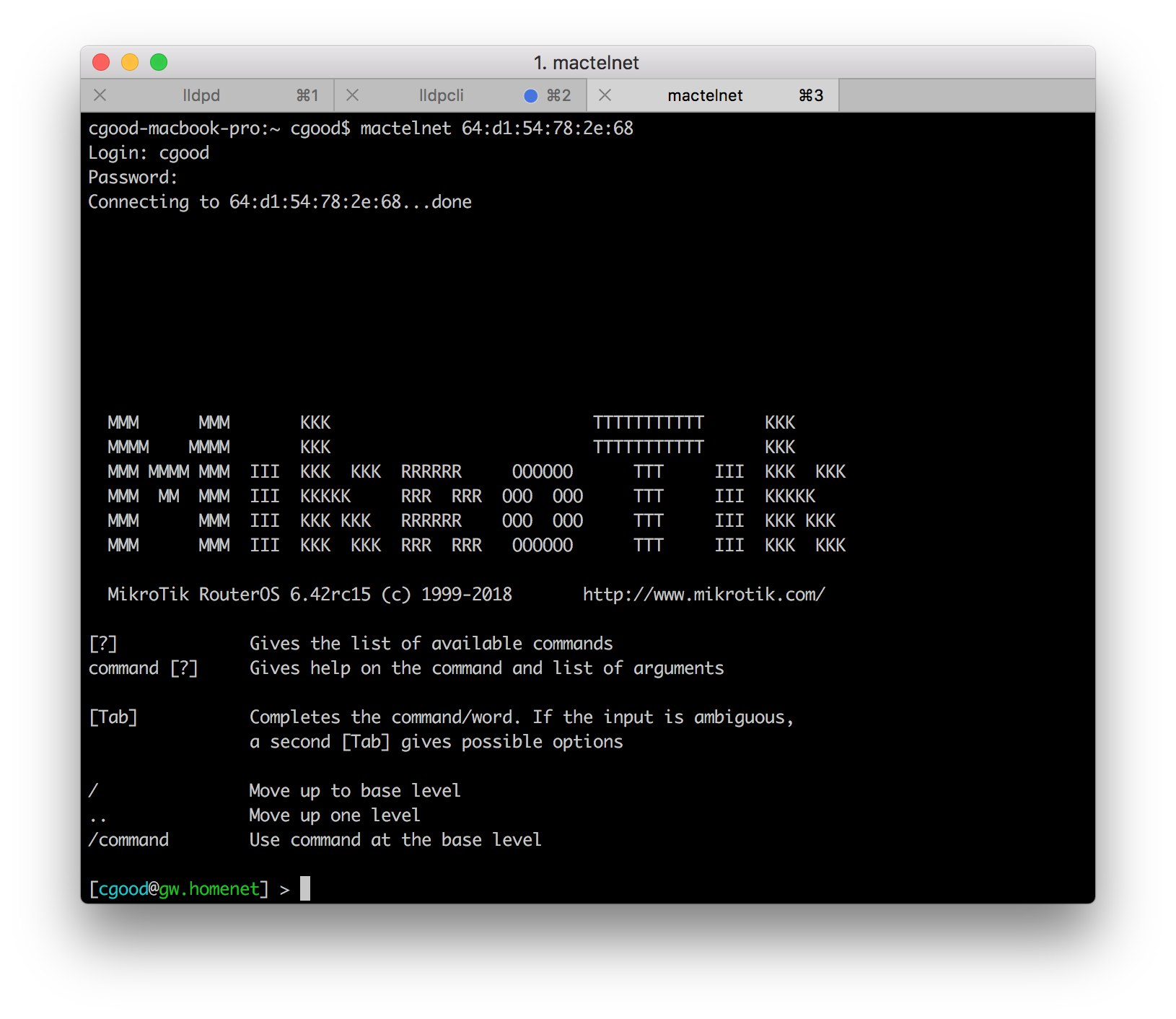Click 'Move up one level' text
The height and width of the screenshot is (1019, 1176).
click(335, 815)
